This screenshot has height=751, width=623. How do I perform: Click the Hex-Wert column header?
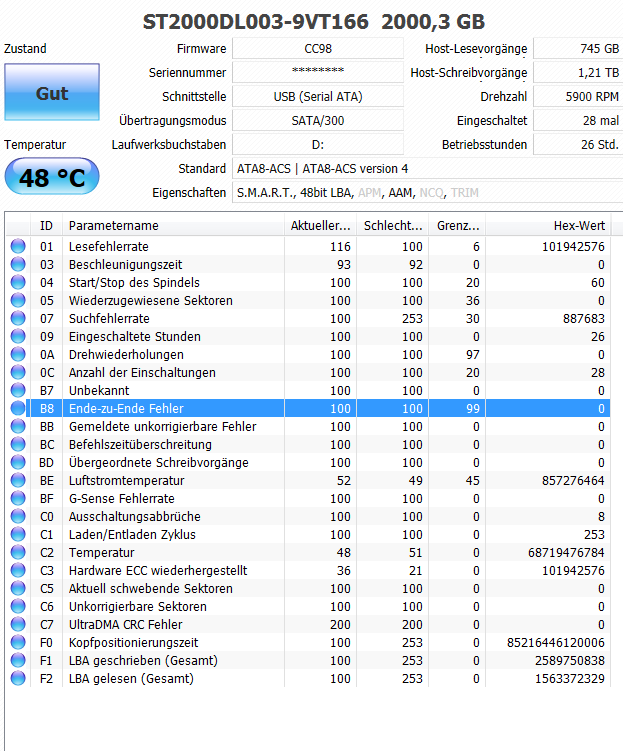tap(549, 226)
